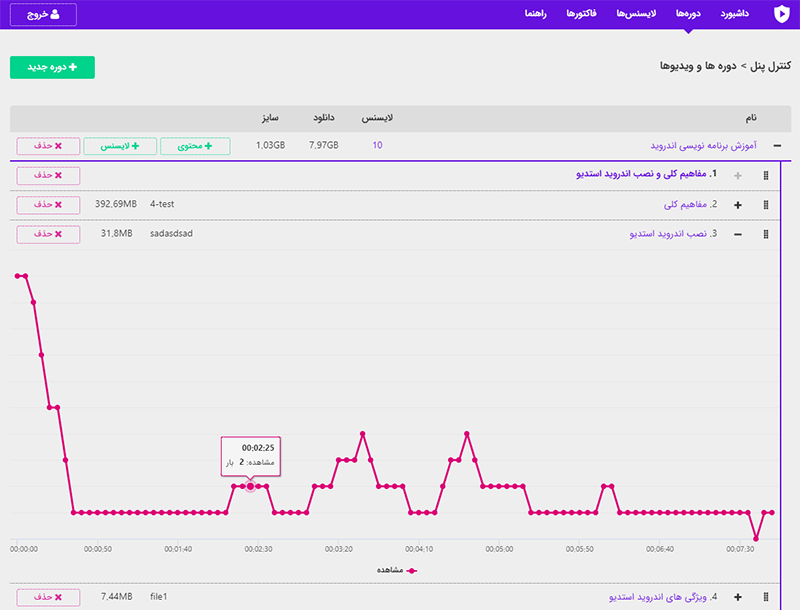
Task: Click drag handle of مفاهیم کلی row
Action: tap(766, 205)
